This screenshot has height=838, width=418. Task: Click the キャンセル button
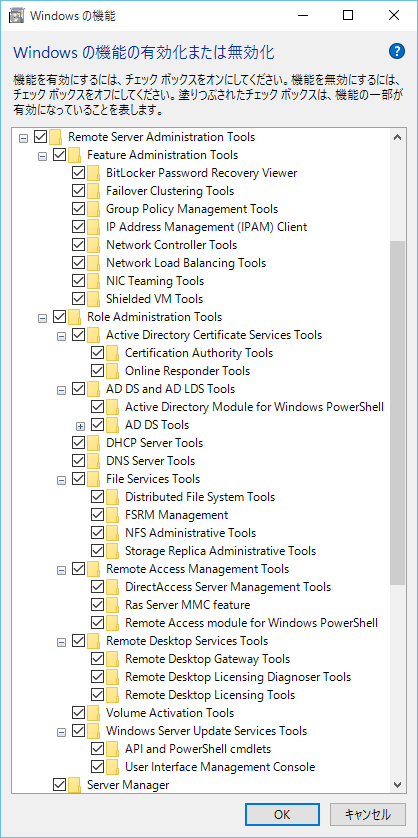pos(367,814)
